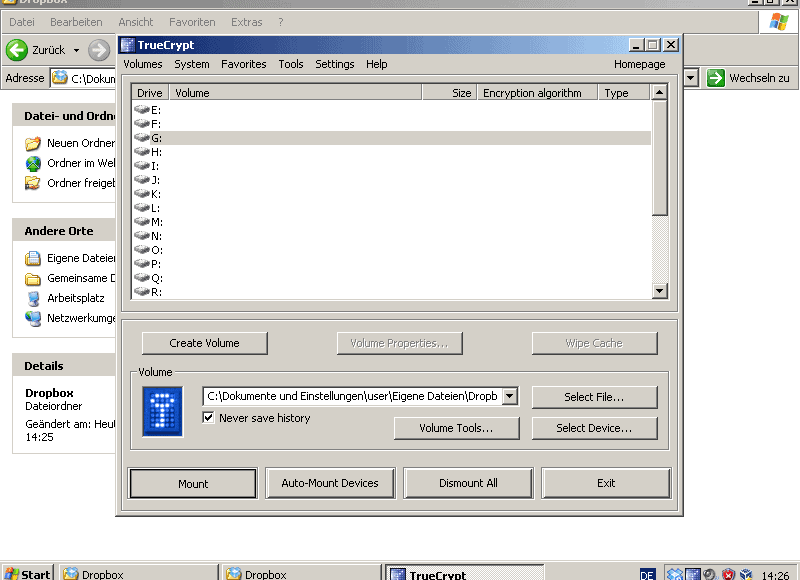Viewport: 800px width, 580px height.
Task: Click the drive list scrollbar thumb
Action: 659,158
